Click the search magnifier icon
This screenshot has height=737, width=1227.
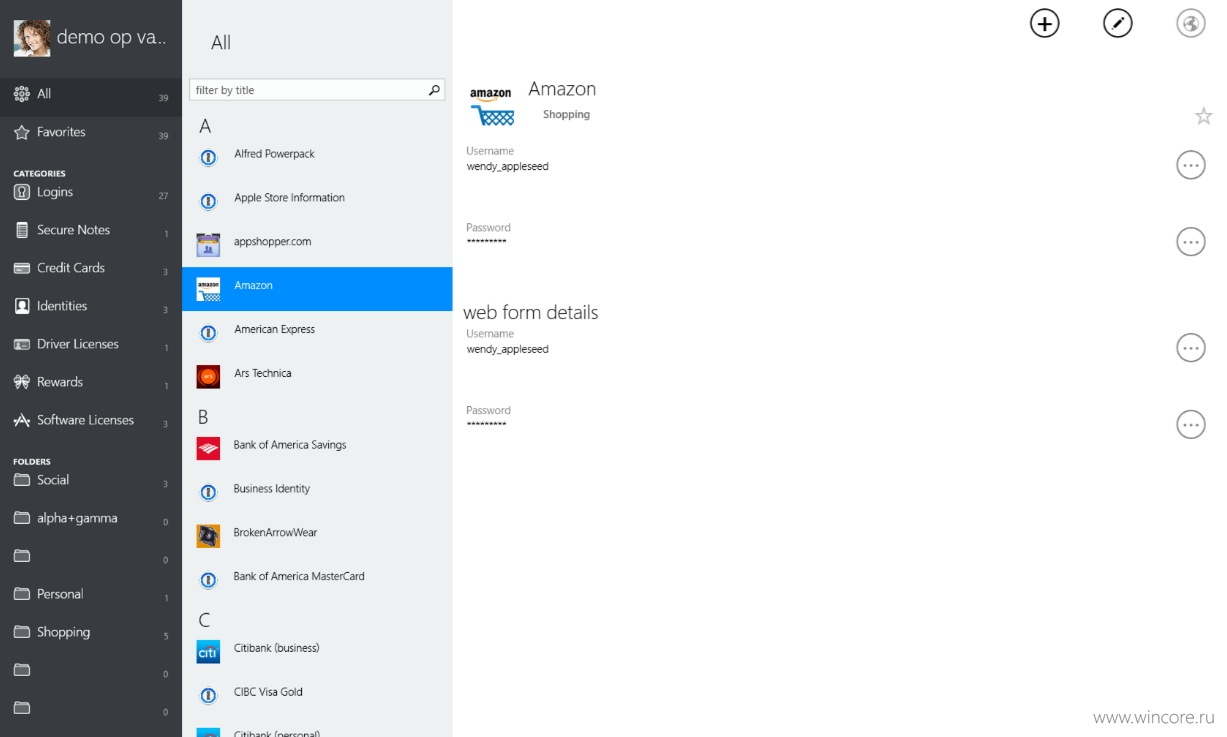click(x=434, y=90)
